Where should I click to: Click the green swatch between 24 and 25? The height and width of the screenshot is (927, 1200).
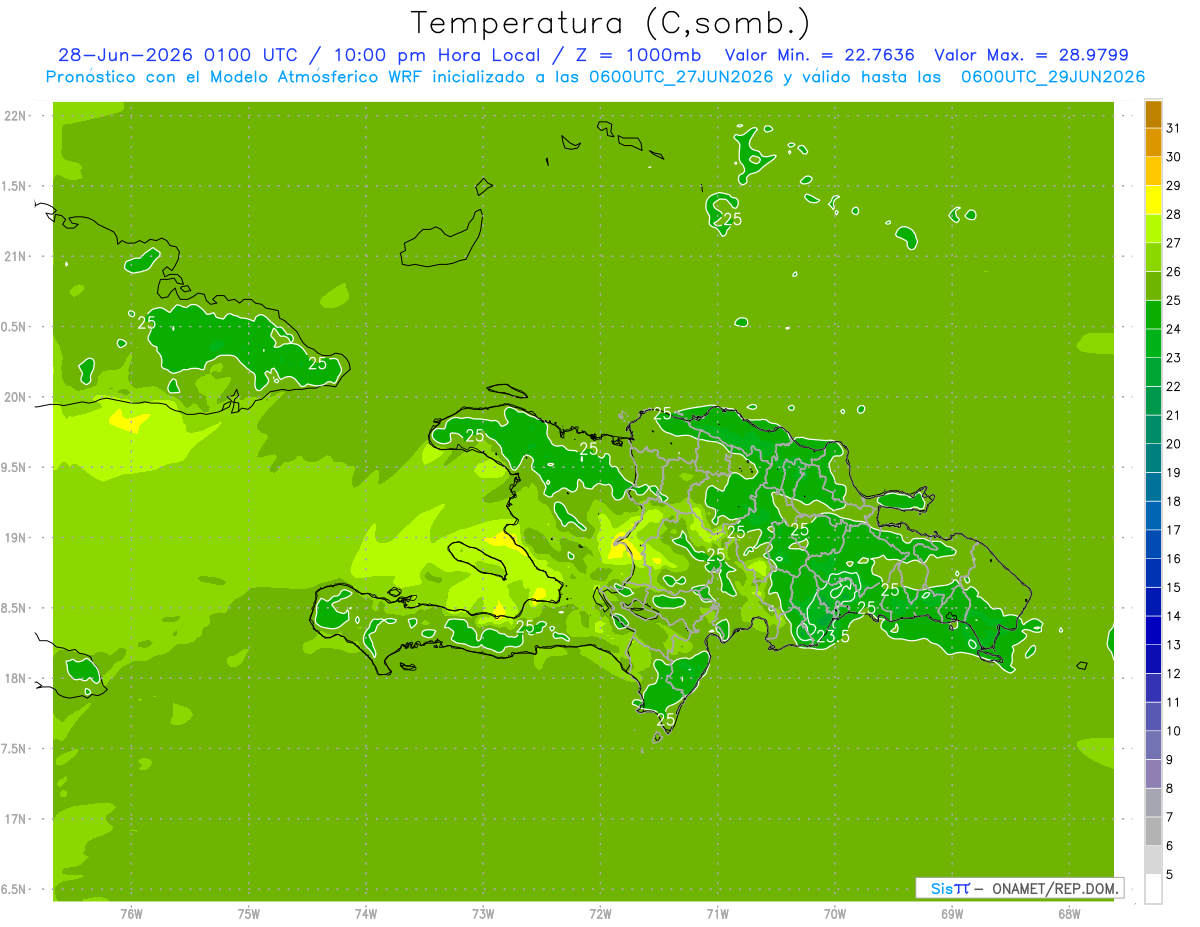tap(1153, 315)
